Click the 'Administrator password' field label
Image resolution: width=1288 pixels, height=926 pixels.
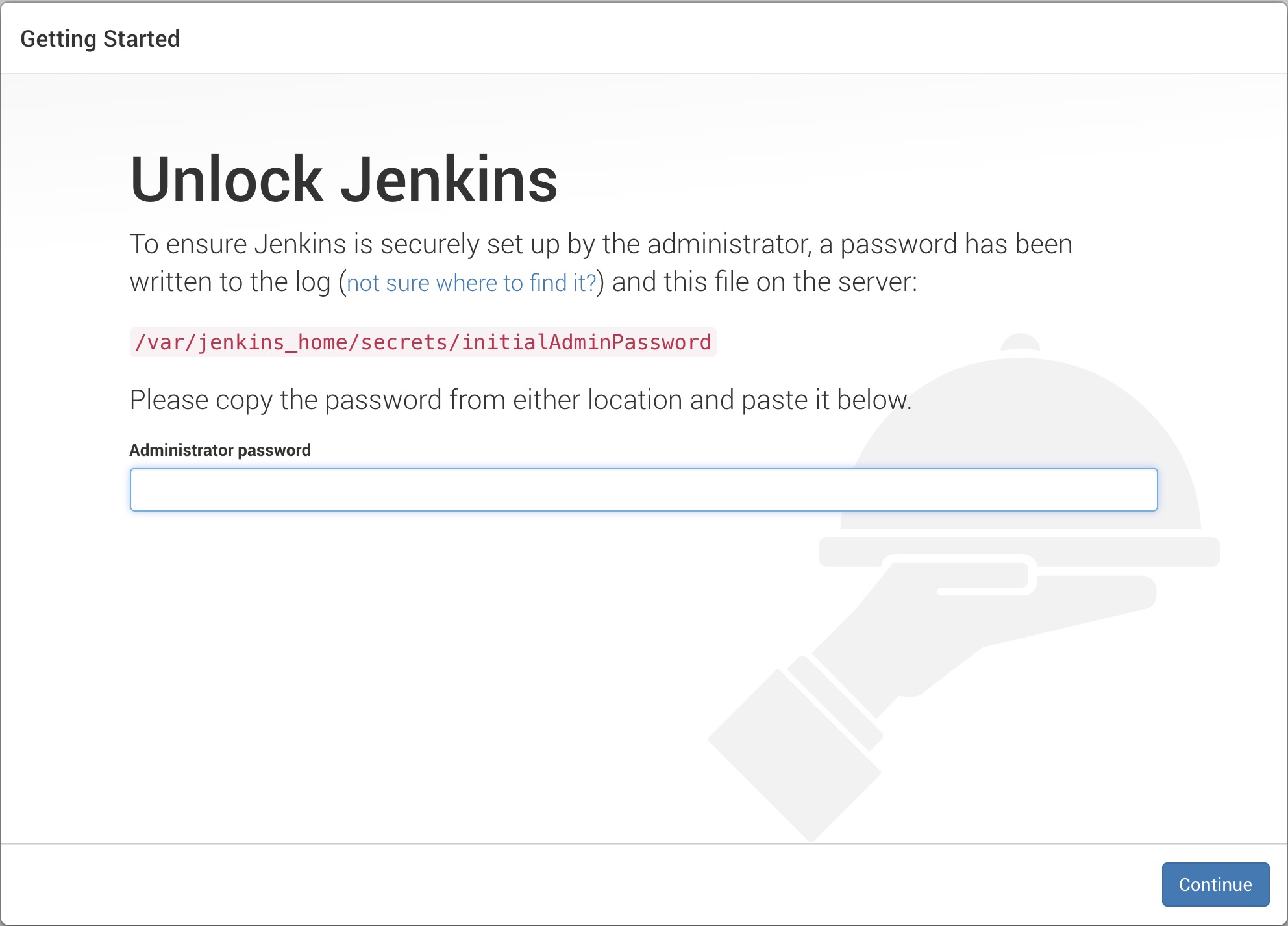(x=219, y=450)
